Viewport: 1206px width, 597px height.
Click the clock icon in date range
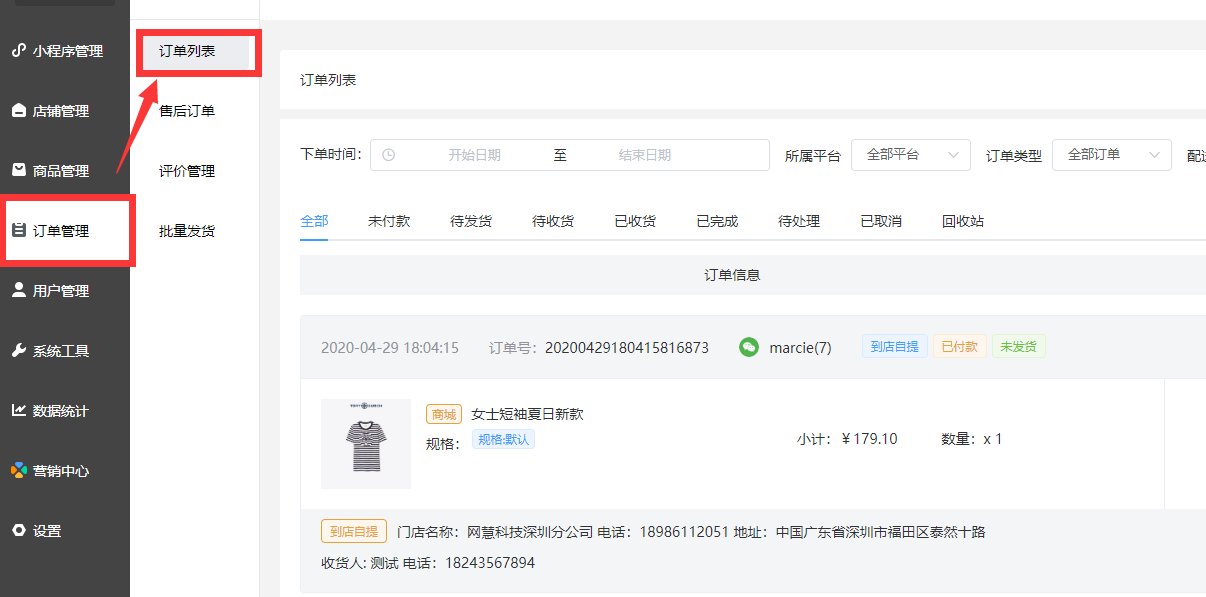click(x=389, y=155)
